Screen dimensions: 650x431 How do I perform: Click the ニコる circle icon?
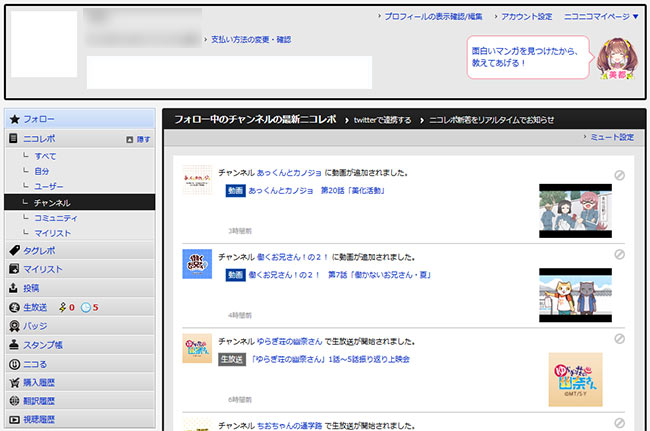pos(14,364)
